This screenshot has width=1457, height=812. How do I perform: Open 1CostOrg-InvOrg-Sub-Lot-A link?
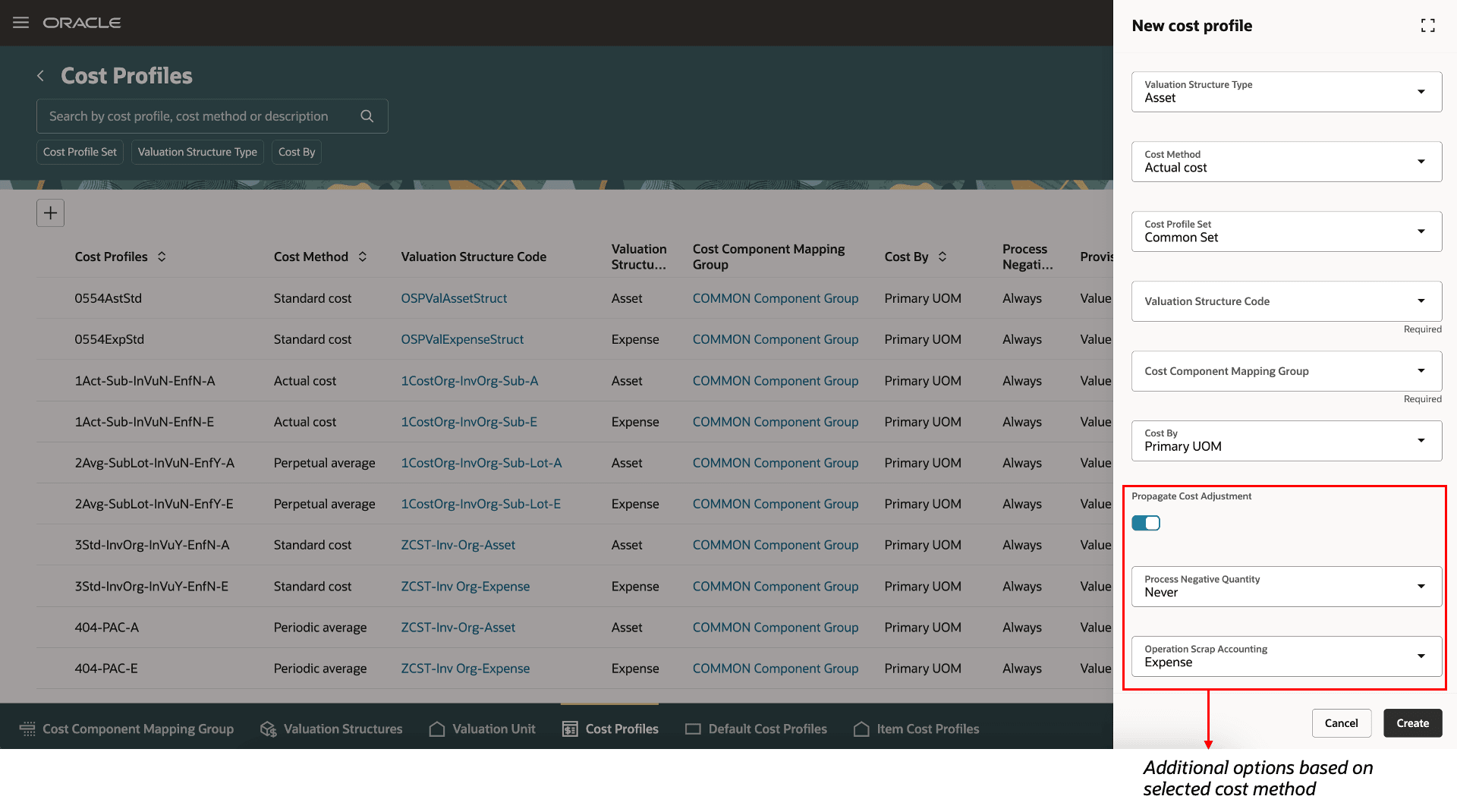point(481,463)
